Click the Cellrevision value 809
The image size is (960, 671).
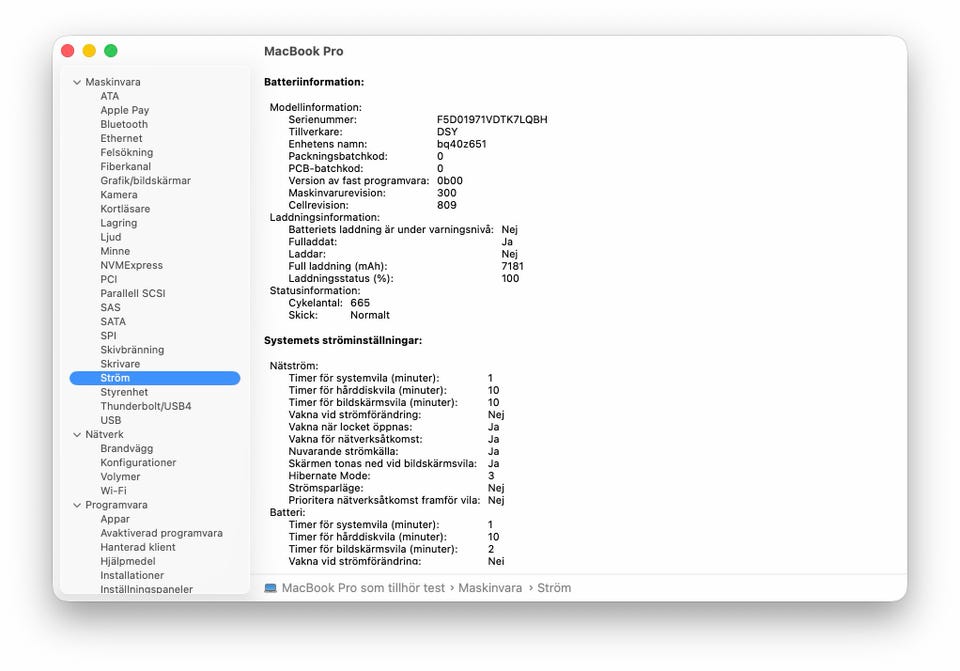[x=446, y=206]
